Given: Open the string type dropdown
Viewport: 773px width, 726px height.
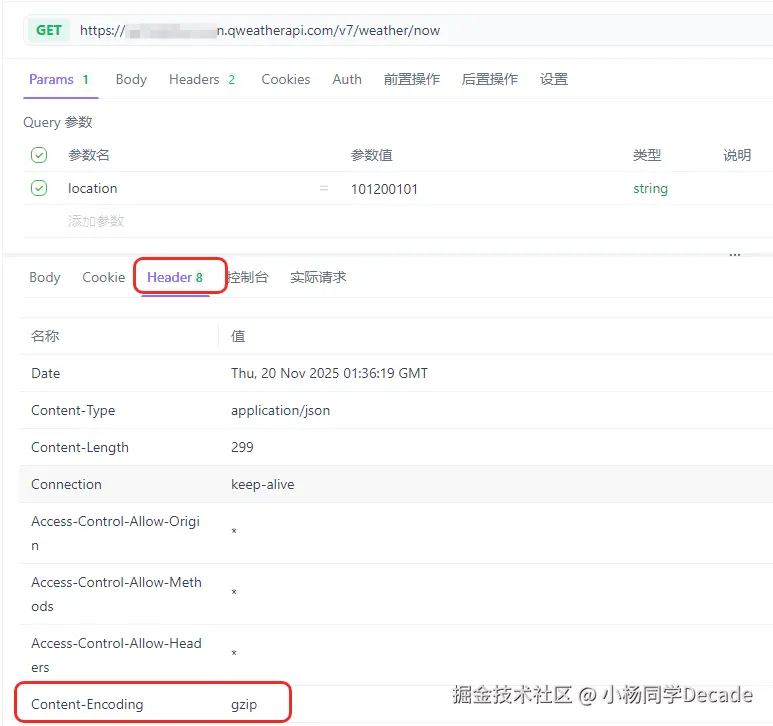Looking at the screenshot, I should pyautogui.click(x=650, y=189).
